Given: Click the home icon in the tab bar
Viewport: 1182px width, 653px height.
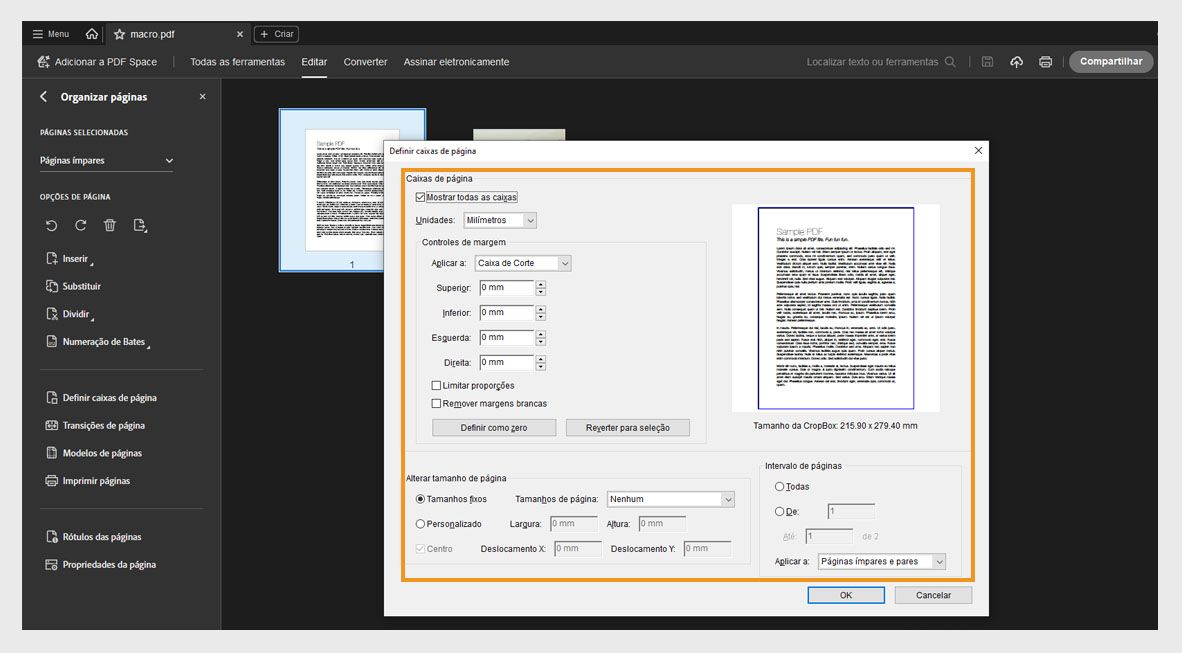Looking at the screenshot, I should [x=92, y=34].
